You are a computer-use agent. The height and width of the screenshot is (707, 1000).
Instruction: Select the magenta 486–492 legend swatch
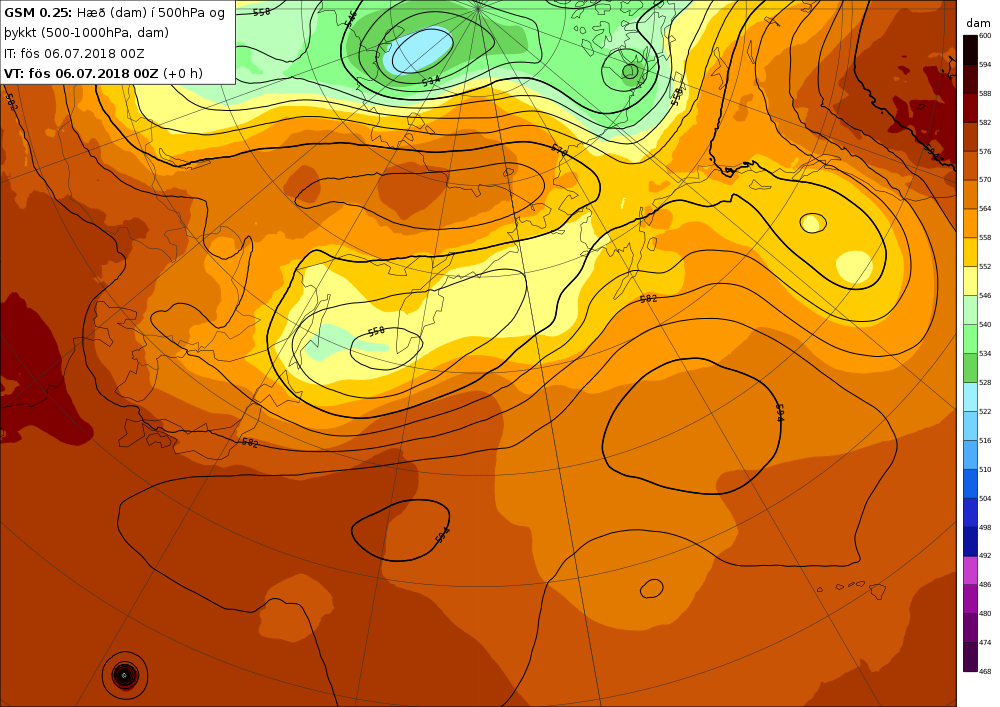click(970, 571)
